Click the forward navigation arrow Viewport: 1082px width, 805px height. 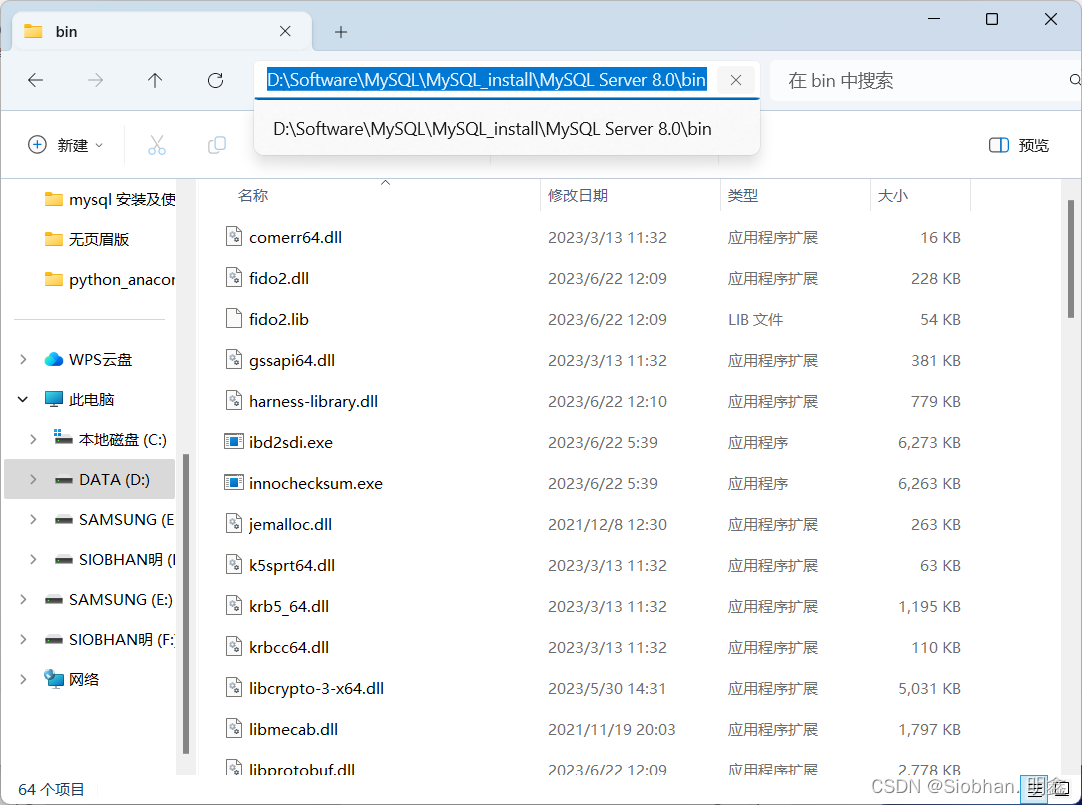[95, 81]
